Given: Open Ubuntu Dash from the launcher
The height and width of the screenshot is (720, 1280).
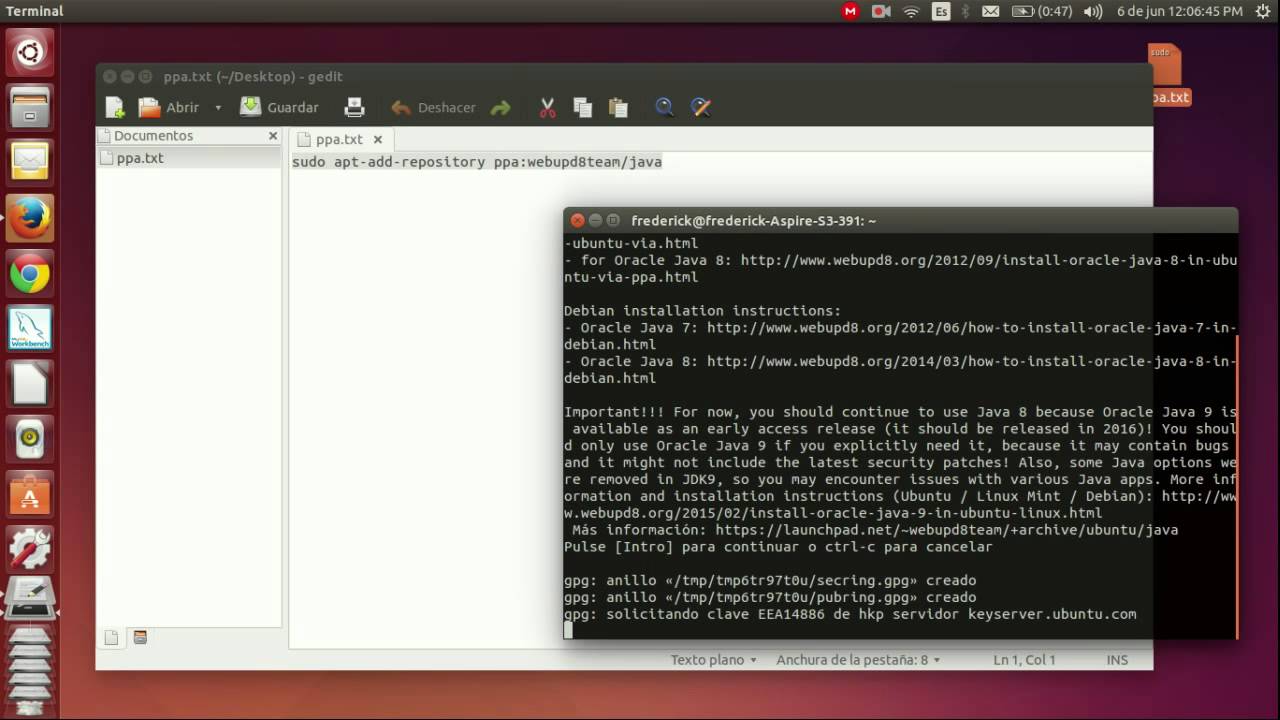Looking at the screenshot, I should (29, 52).
